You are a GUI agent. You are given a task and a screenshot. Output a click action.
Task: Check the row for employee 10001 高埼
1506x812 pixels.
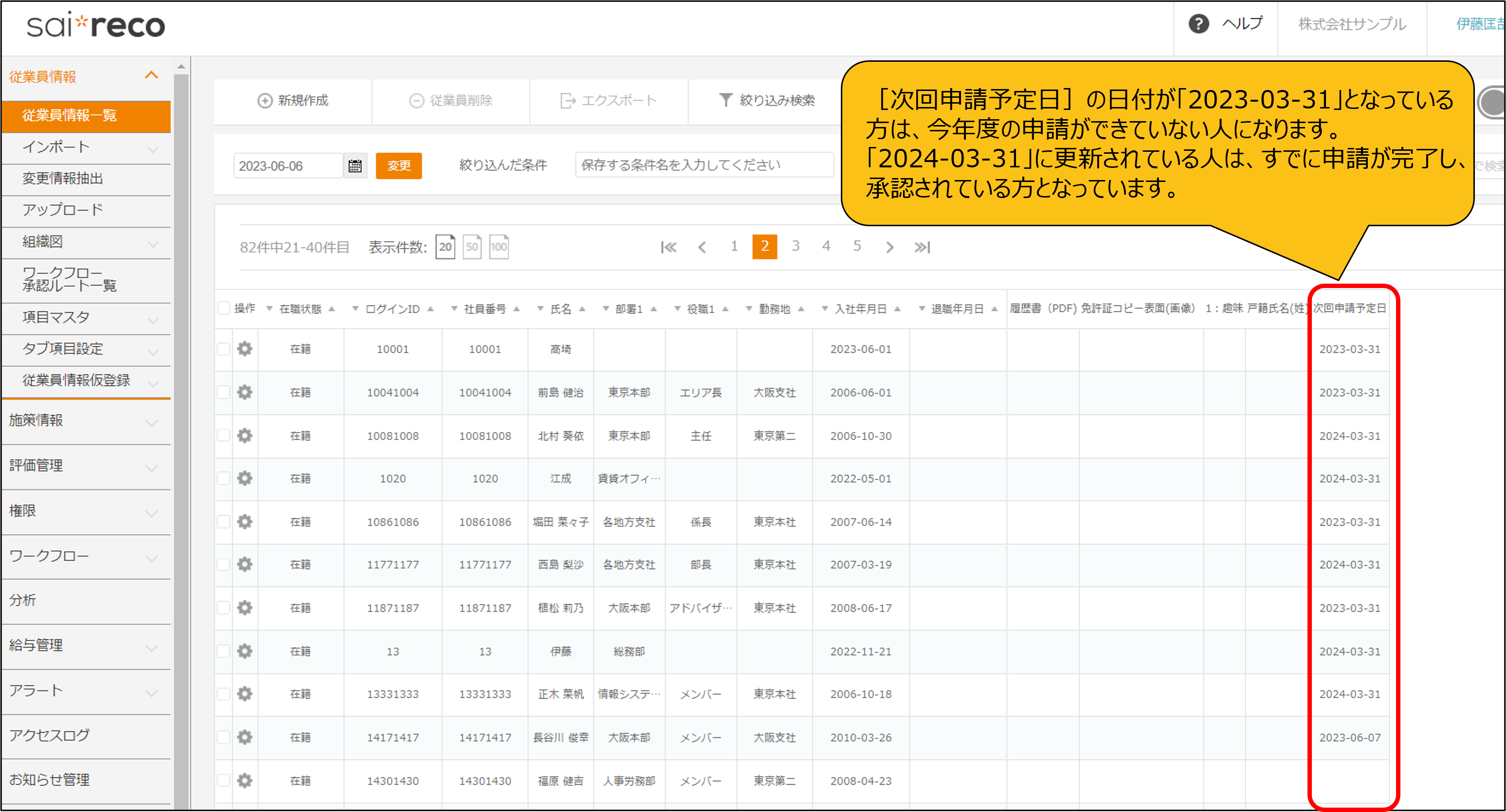[223, 349]
